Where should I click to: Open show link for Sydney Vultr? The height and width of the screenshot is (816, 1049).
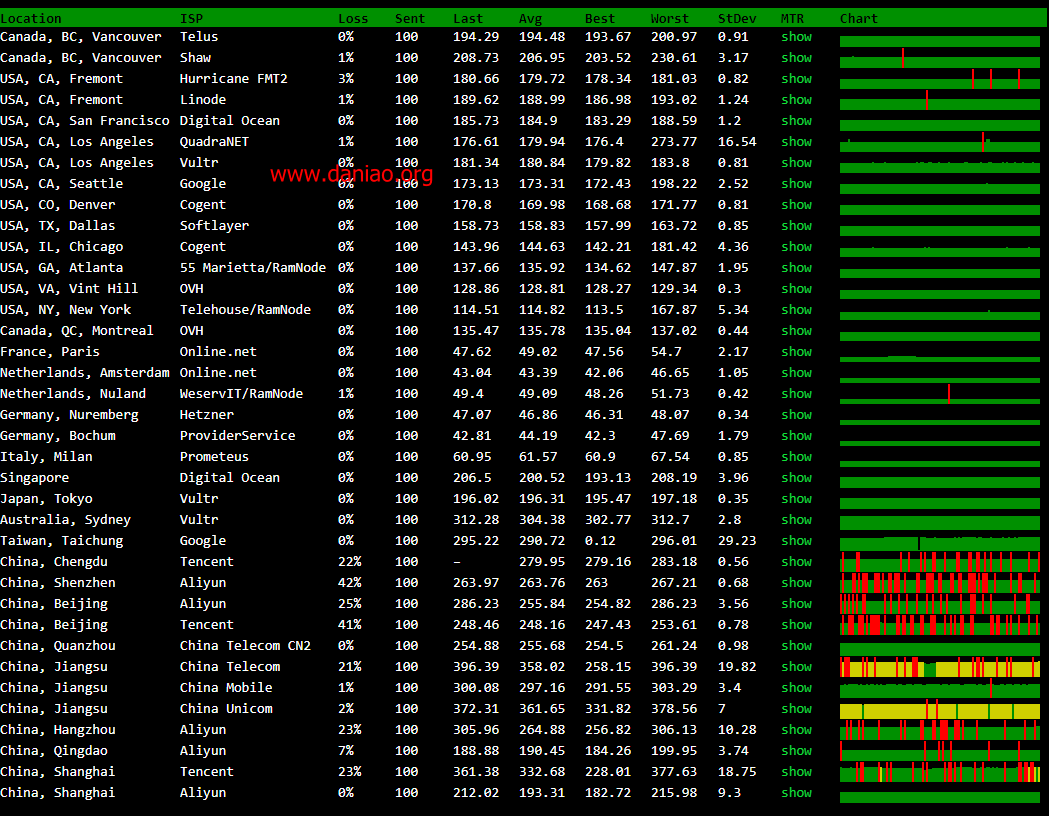796,520
